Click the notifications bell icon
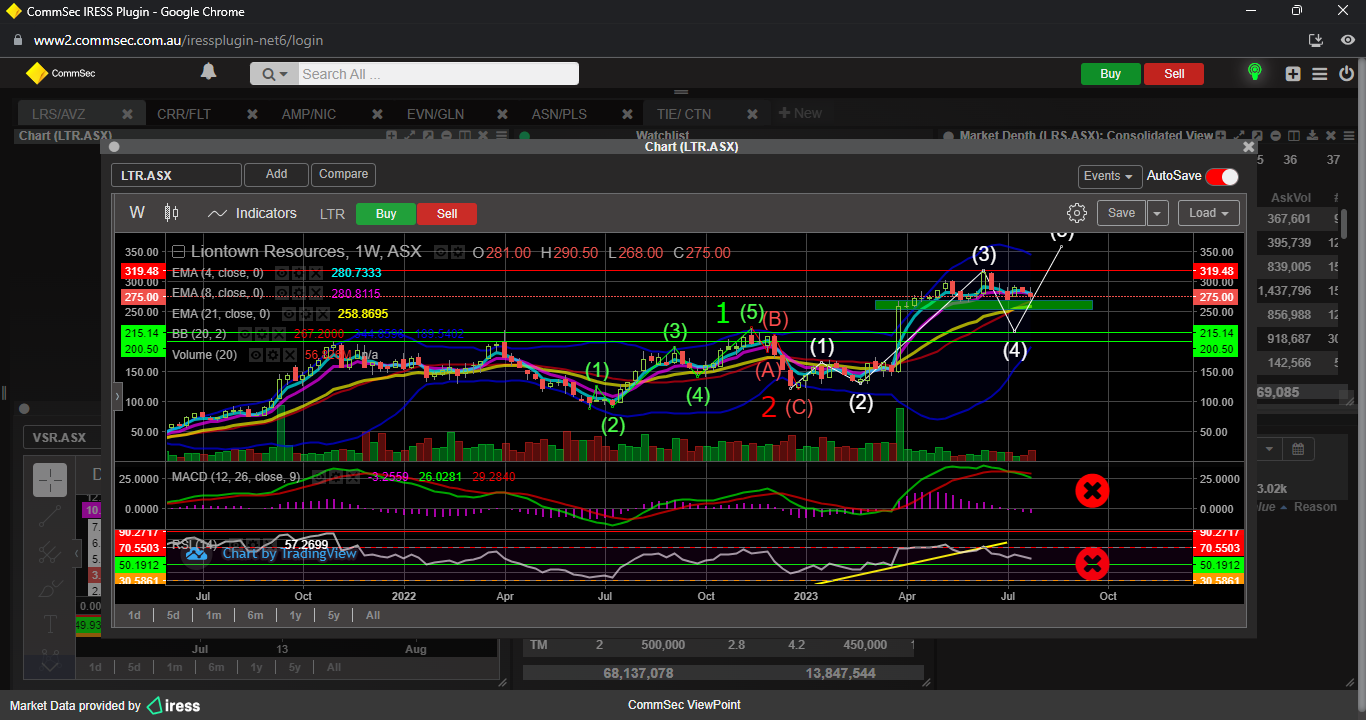The width and height of the screenshot is (1366, 720). click(x=208, y=72)
